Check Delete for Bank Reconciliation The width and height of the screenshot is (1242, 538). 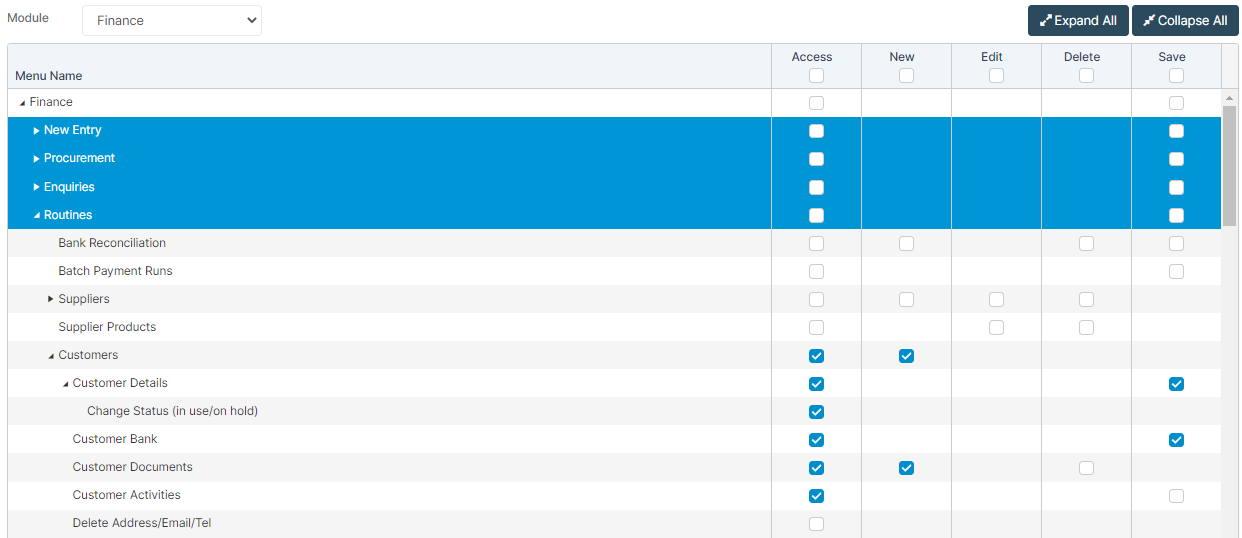point(1086,243)
